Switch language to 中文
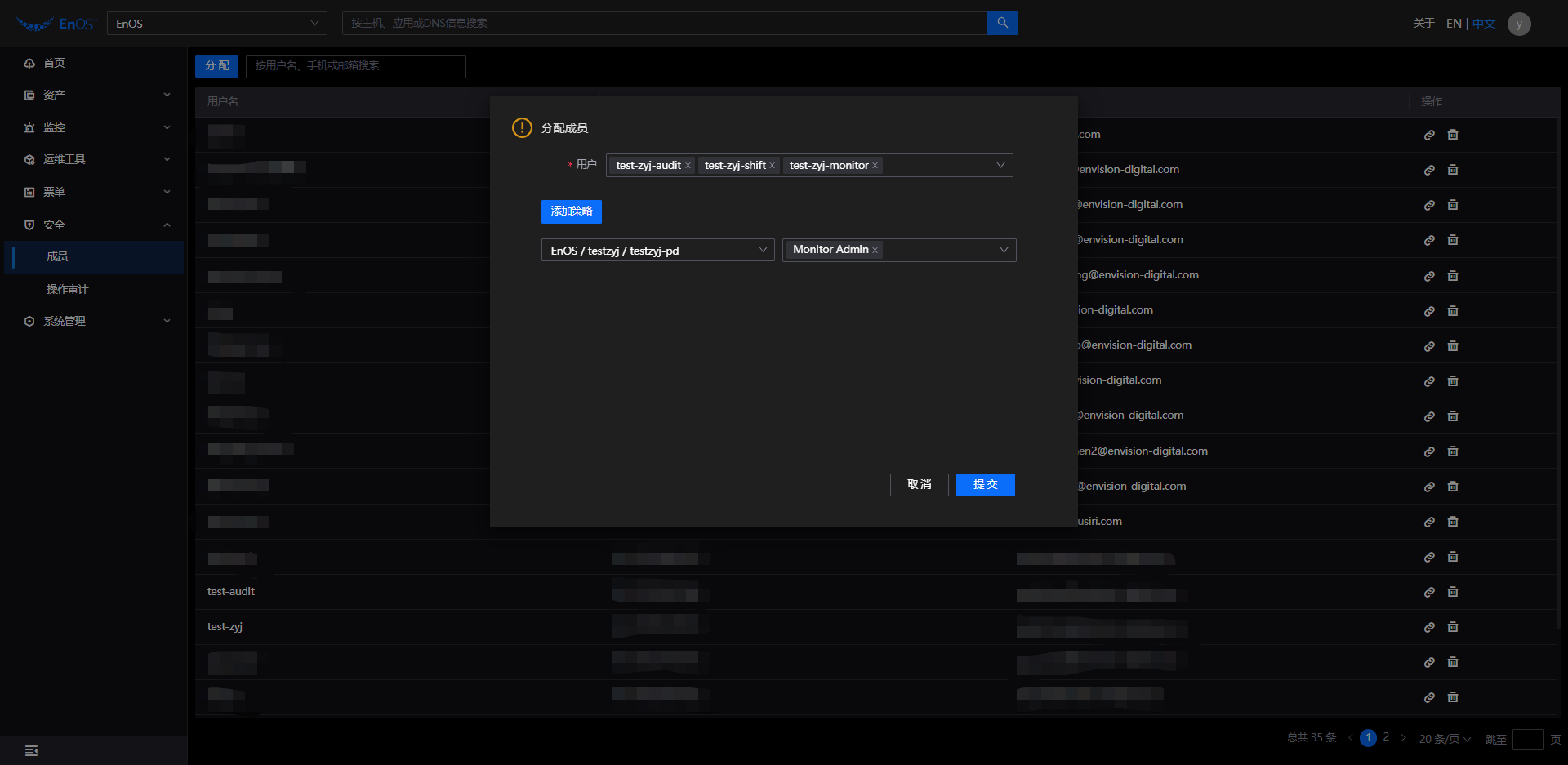 (x=1484, y=24)
